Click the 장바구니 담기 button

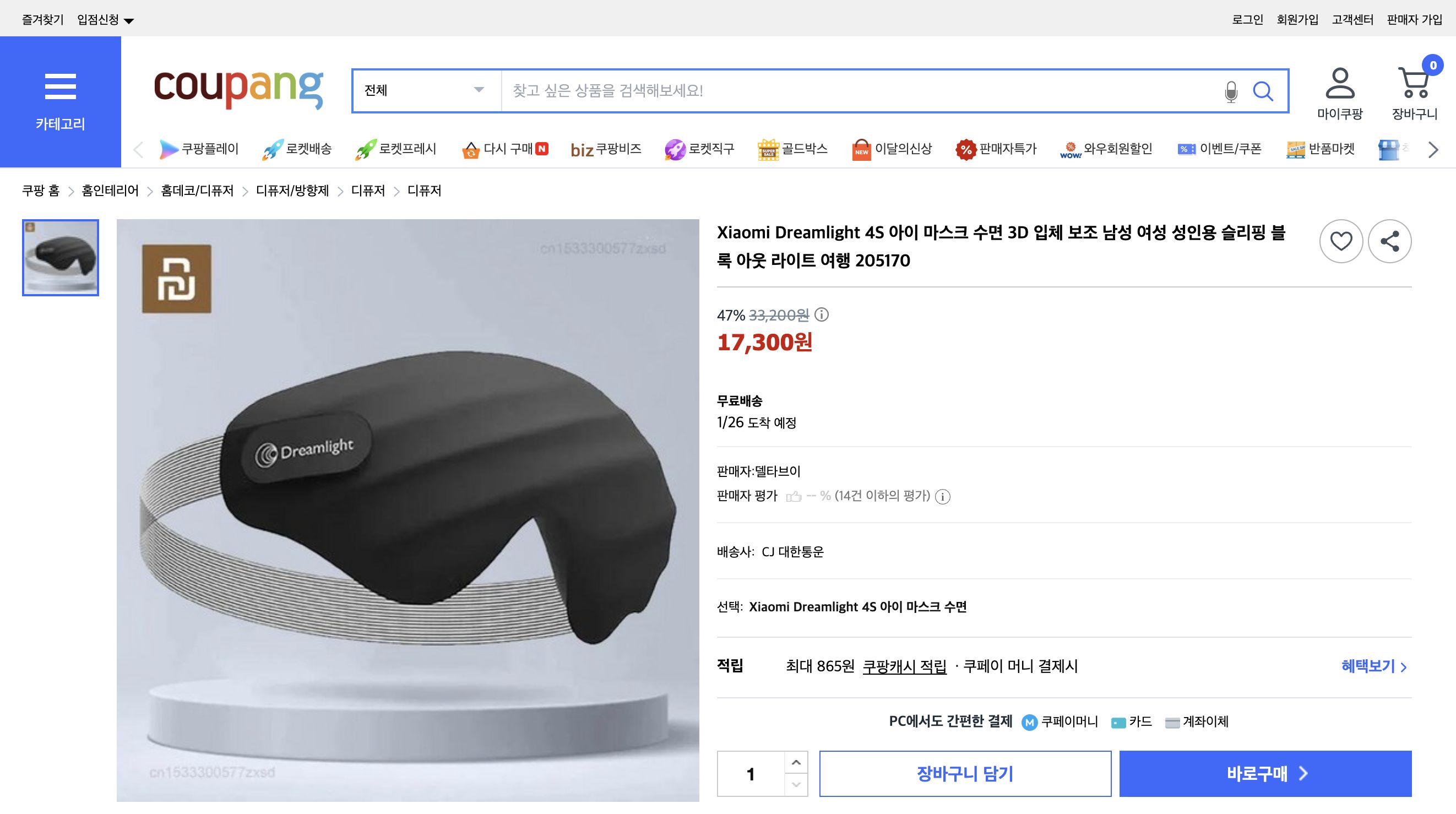pyautogui.click(x=965, y=774)
